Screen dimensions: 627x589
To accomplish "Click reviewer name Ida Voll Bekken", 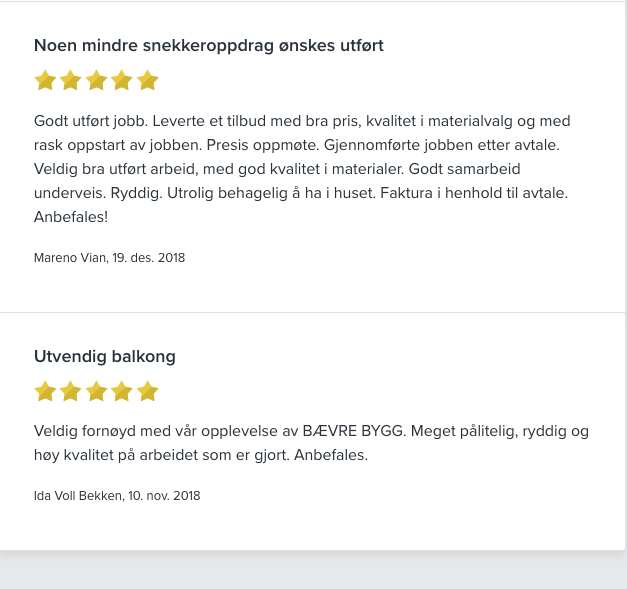I will click(x=78, y=496).
